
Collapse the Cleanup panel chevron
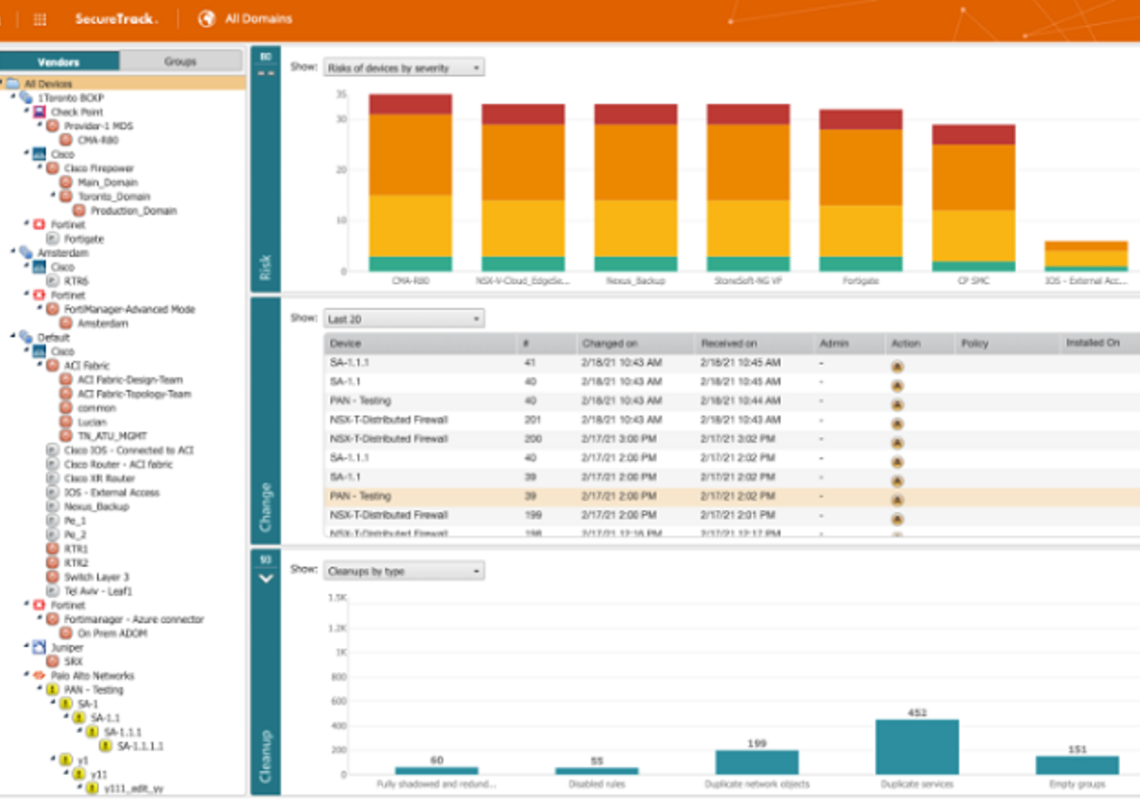(x=264, y=576)
